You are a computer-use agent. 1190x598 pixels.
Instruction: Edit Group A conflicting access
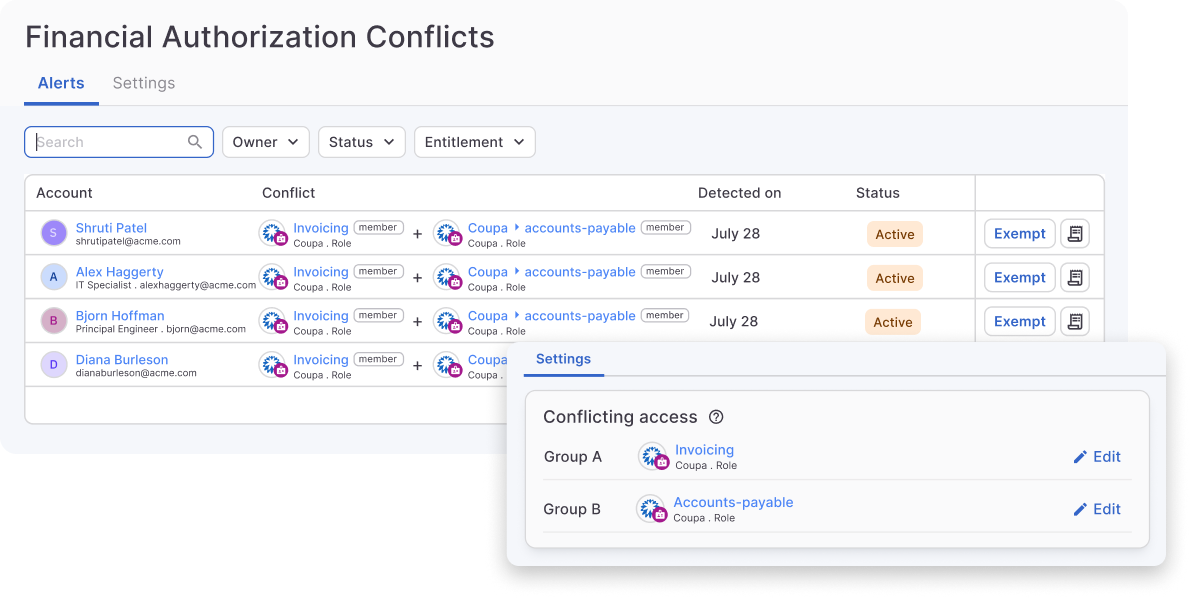click(1097, 457)
